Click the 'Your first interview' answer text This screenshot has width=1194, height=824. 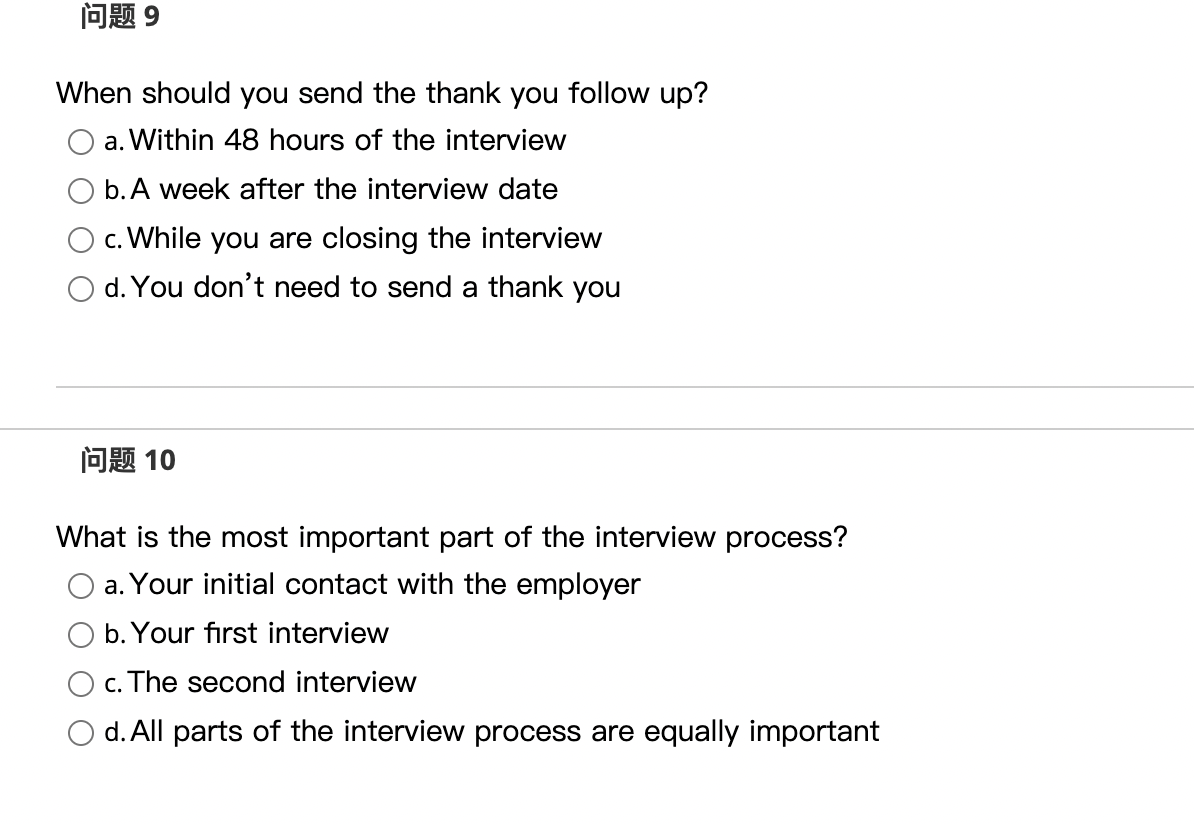(x=260, y=633)
